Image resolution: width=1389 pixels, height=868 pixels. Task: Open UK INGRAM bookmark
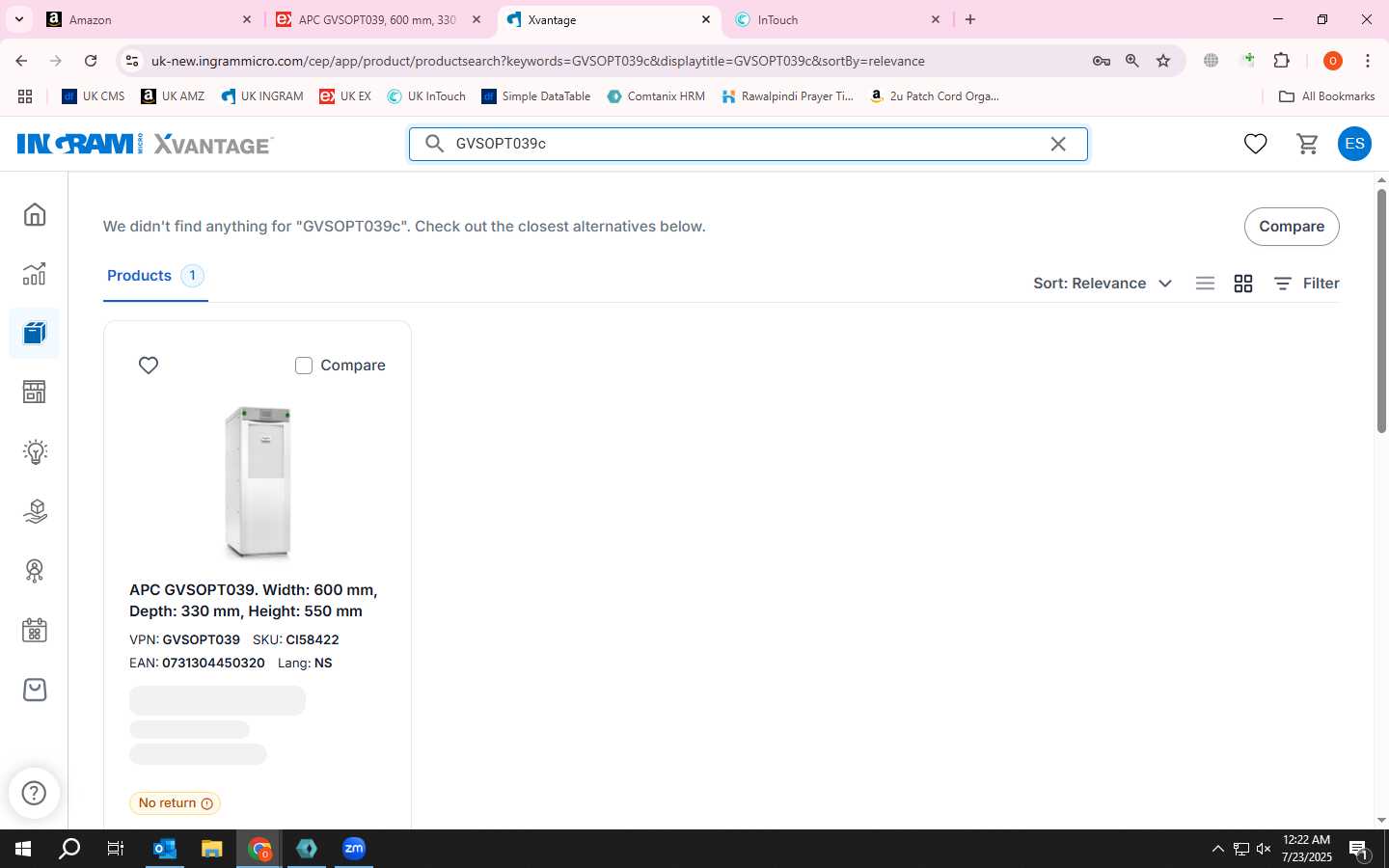(262, 96)
